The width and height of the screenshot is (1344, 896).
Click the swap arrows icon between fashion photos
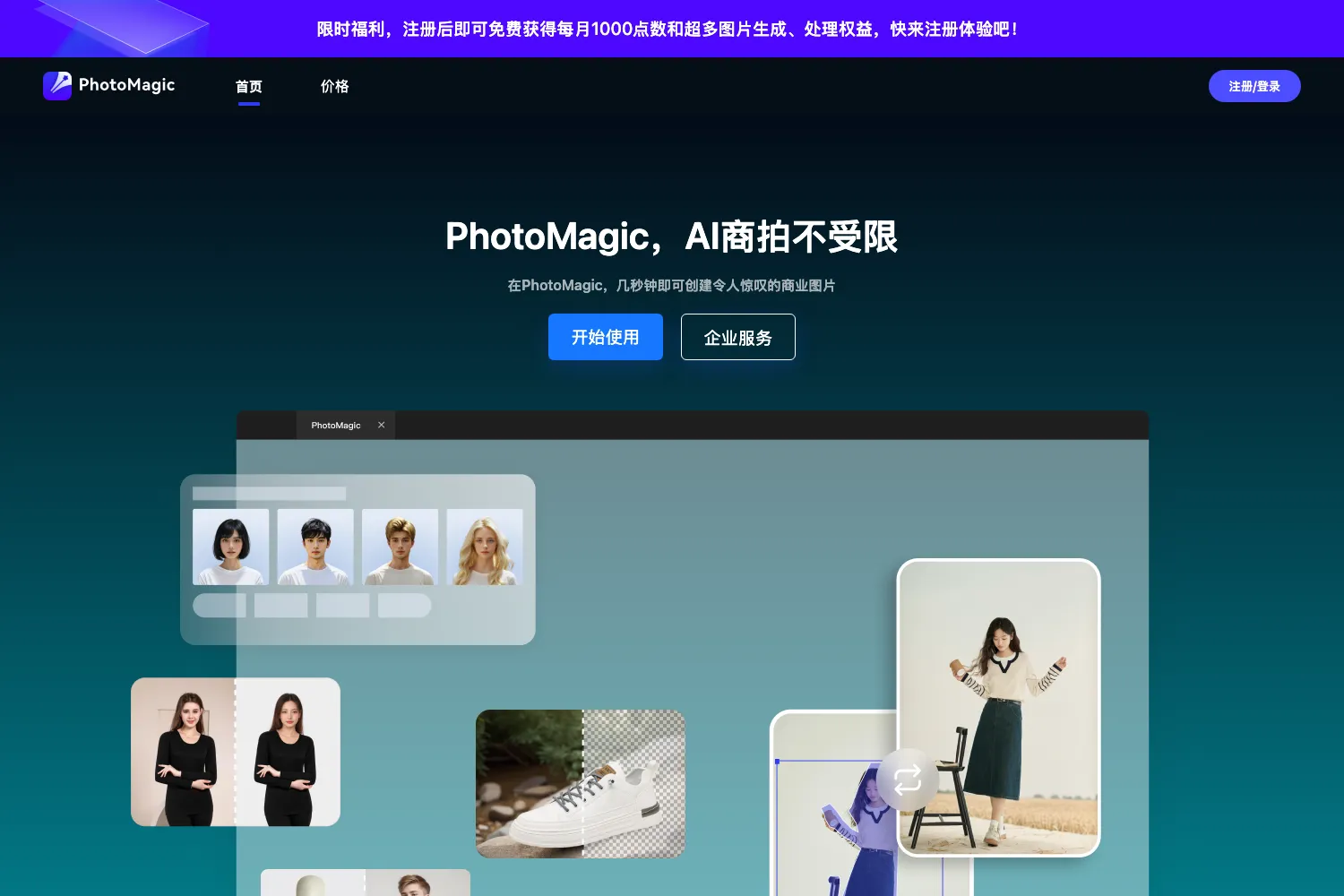click(908, 780)
